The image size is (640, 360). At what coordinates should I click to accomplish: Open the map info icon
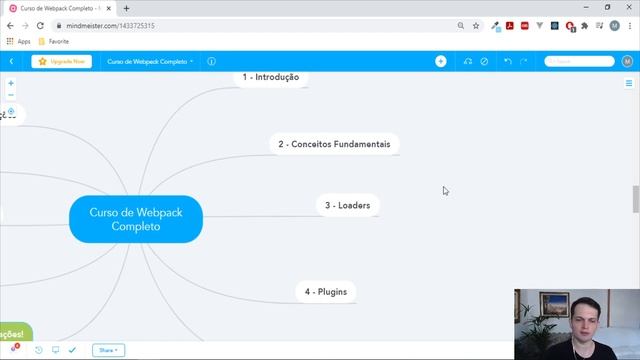pyautogui.click(x=211, y=62)
